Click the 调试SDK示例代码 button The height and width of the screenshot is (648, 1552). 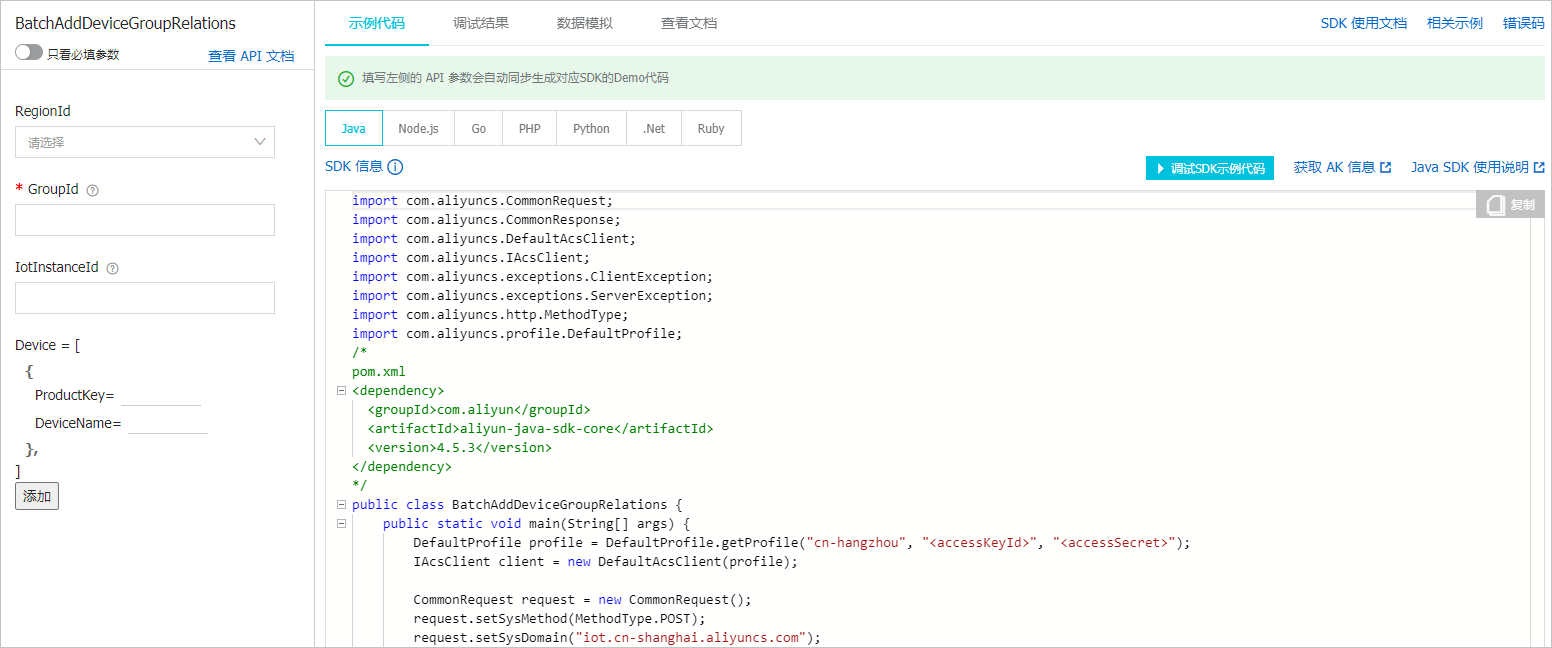1210,168
